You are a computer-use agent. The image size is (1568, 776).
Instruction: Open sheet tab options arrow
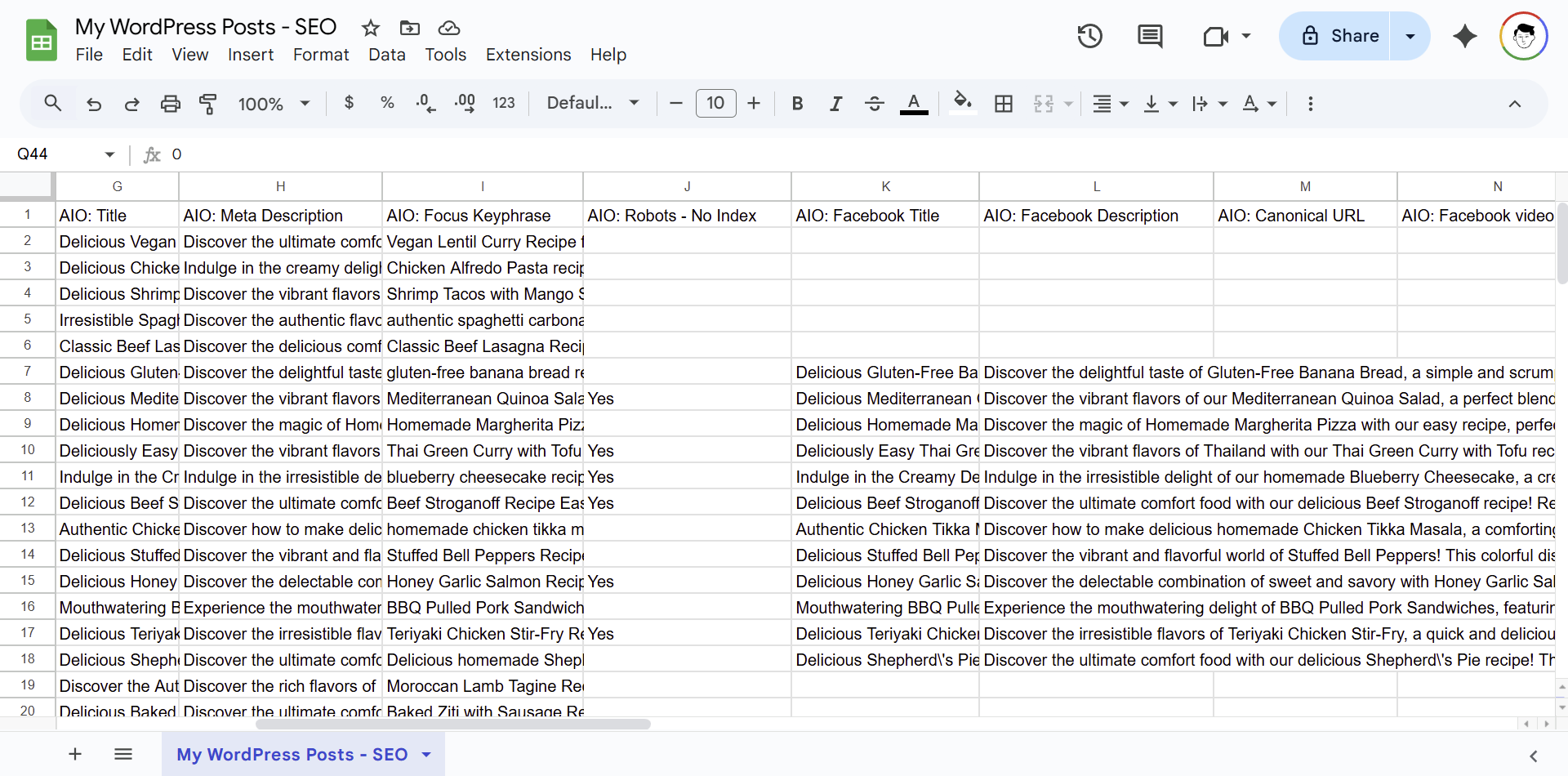[426, 754]
